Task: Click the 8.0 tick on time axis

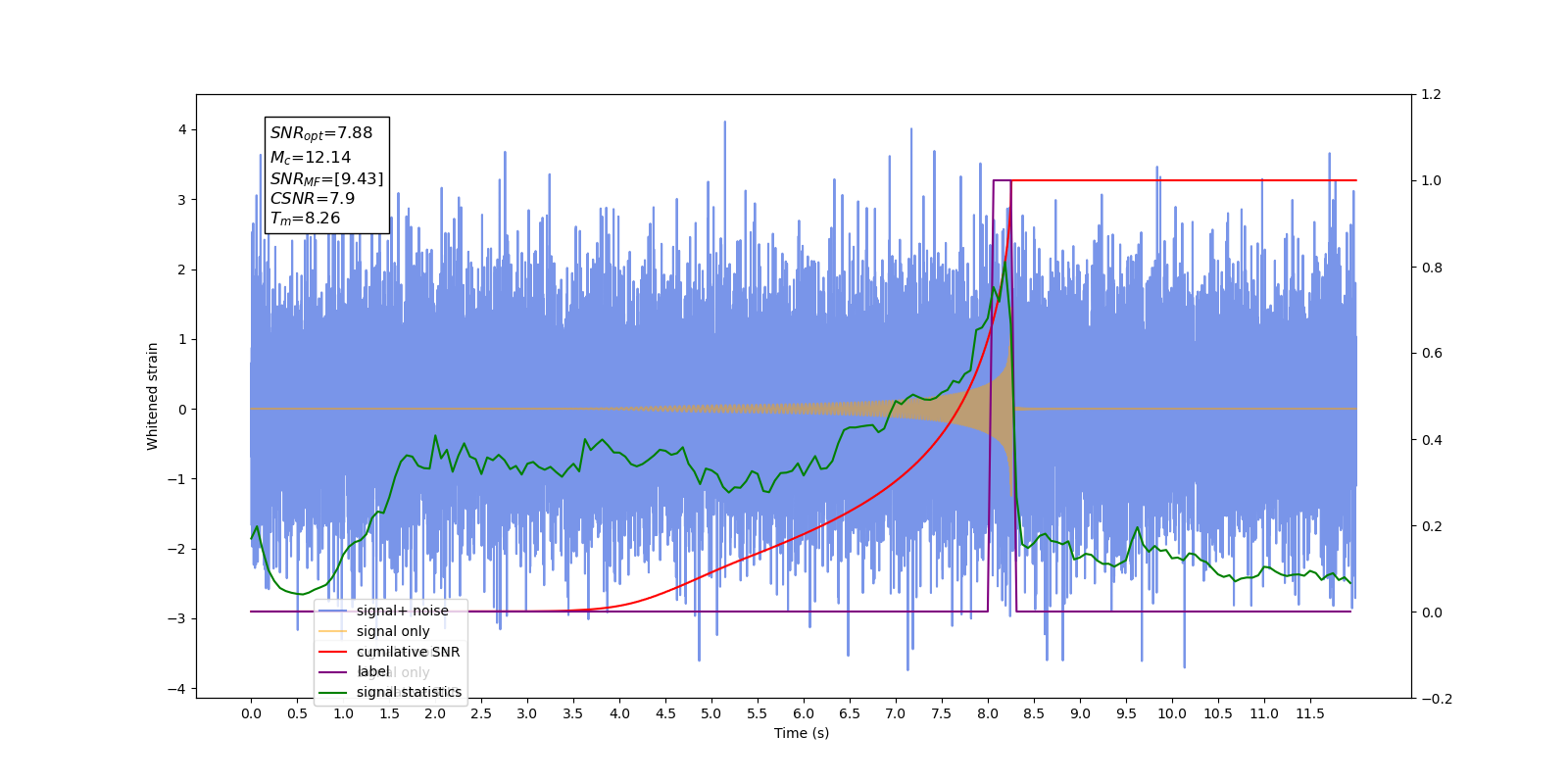Action: pyautogui.click(x=988, y=713)
